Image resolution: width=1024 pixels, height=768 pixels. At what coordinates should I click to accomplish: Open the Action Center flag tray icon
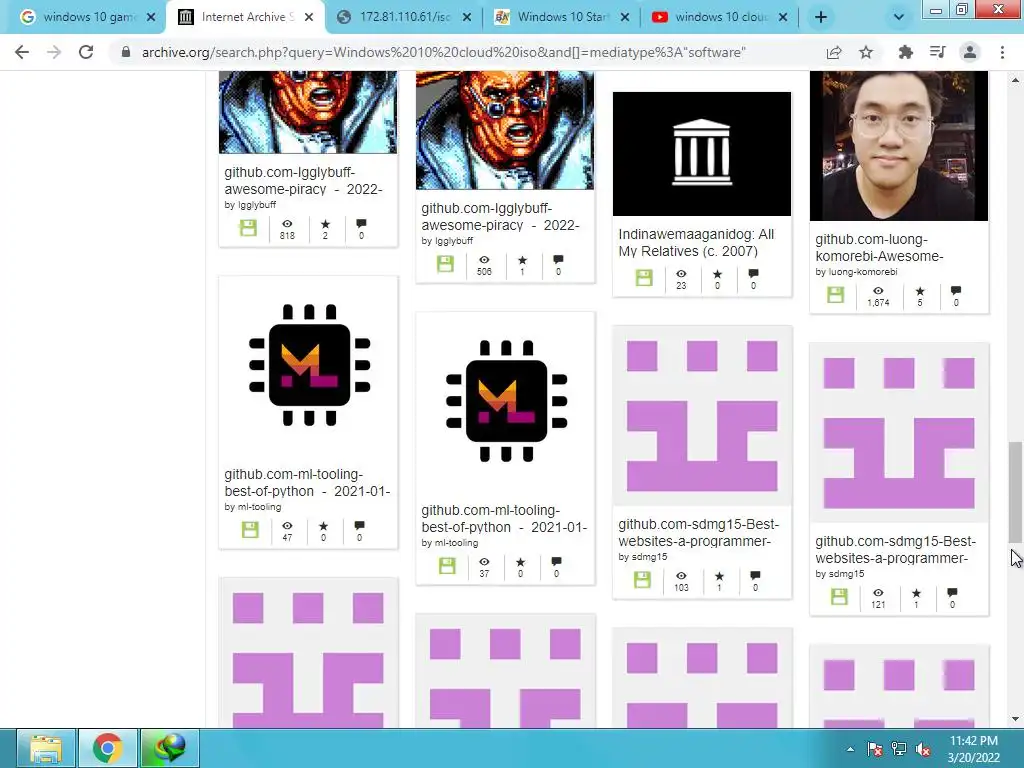point(874,749)
